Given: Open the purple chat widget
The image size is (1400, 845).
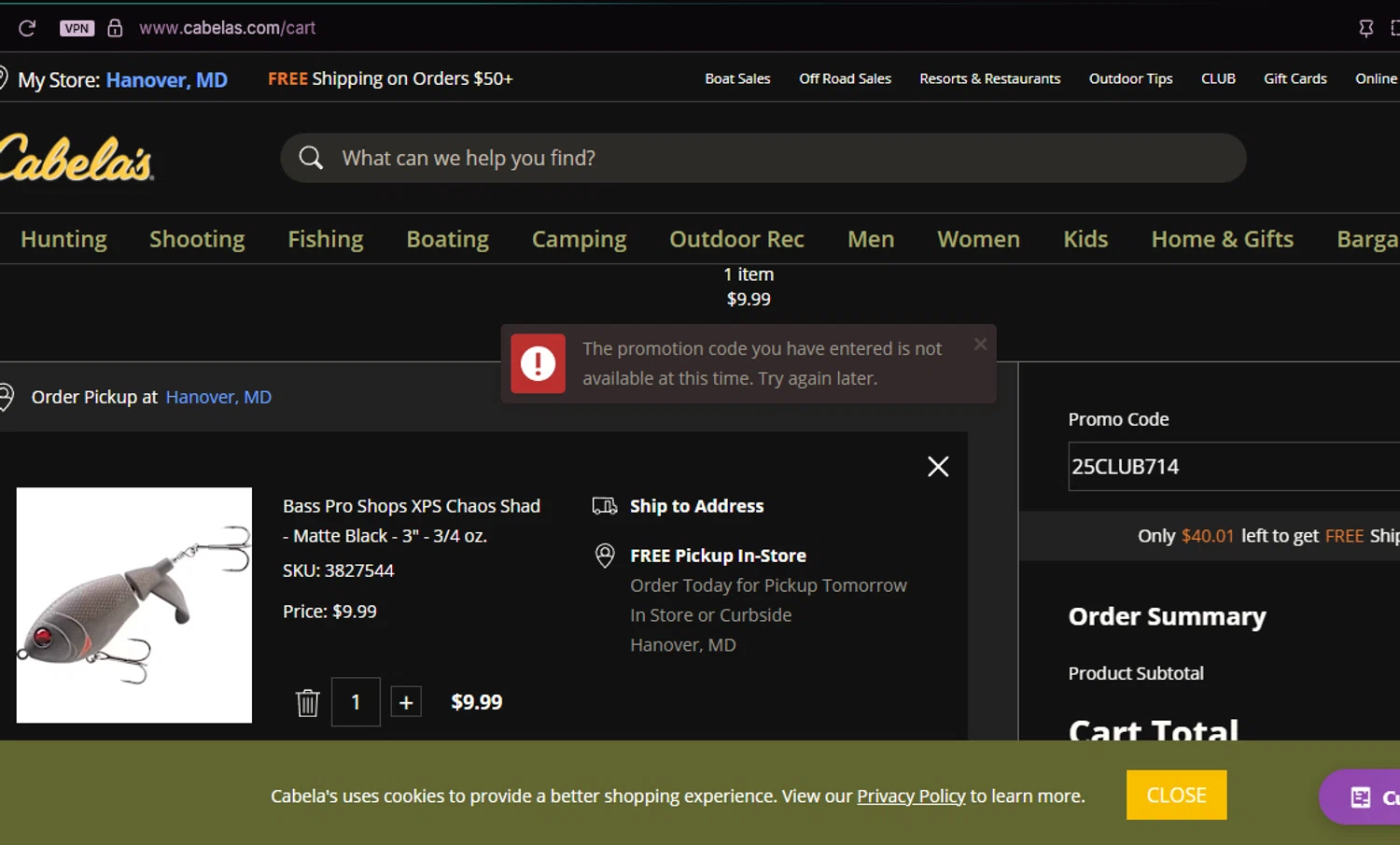Looking at the screenshot, I should 1360,797.
